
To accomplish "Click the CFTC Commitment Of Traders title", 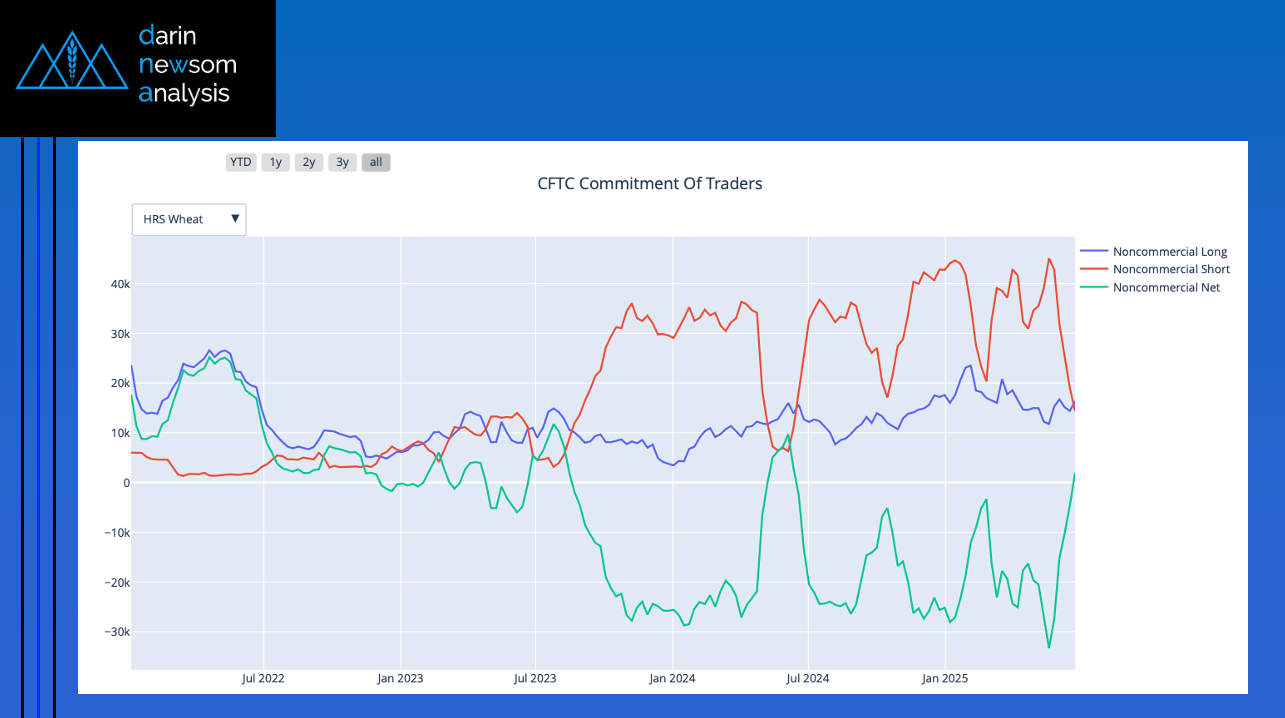I will (x=650, y=184).
